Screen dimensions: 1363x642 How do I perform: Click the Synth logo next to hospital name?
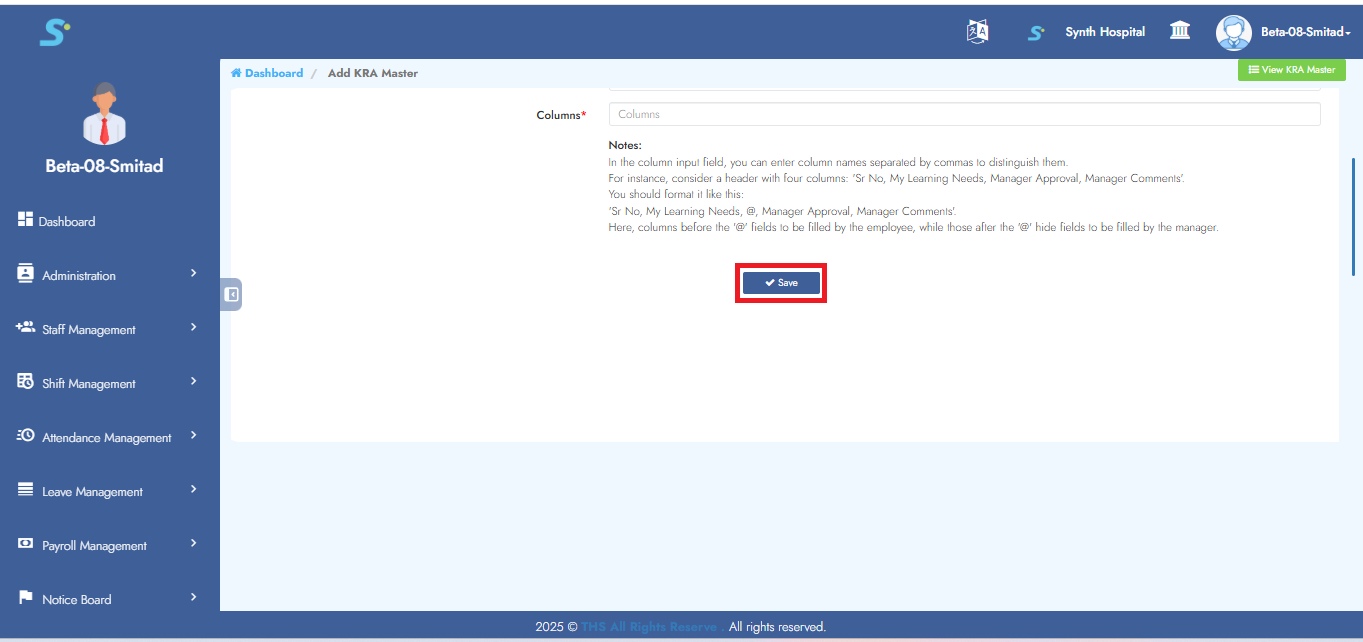coord(1035,31)
